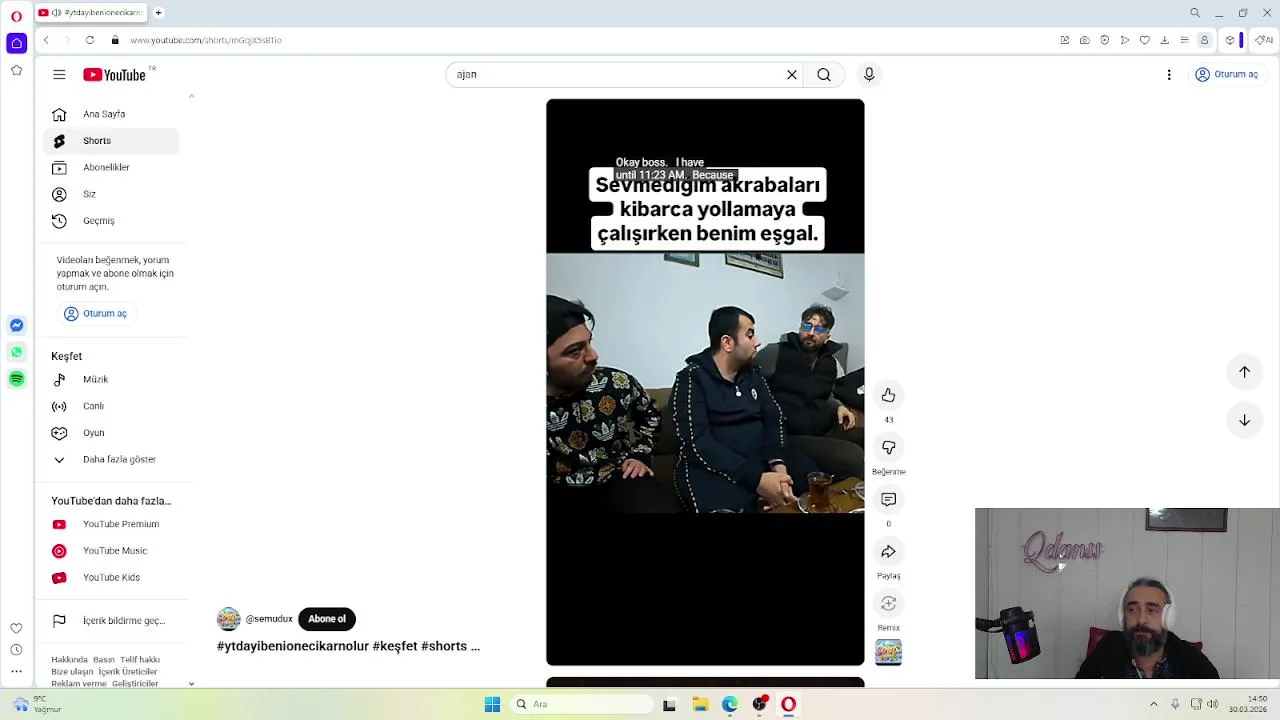Open Müzik under Keşfet
Image resolution: width=1280 pixels, height=720 pixels.
pyautogui.click(x=111, y=379)
